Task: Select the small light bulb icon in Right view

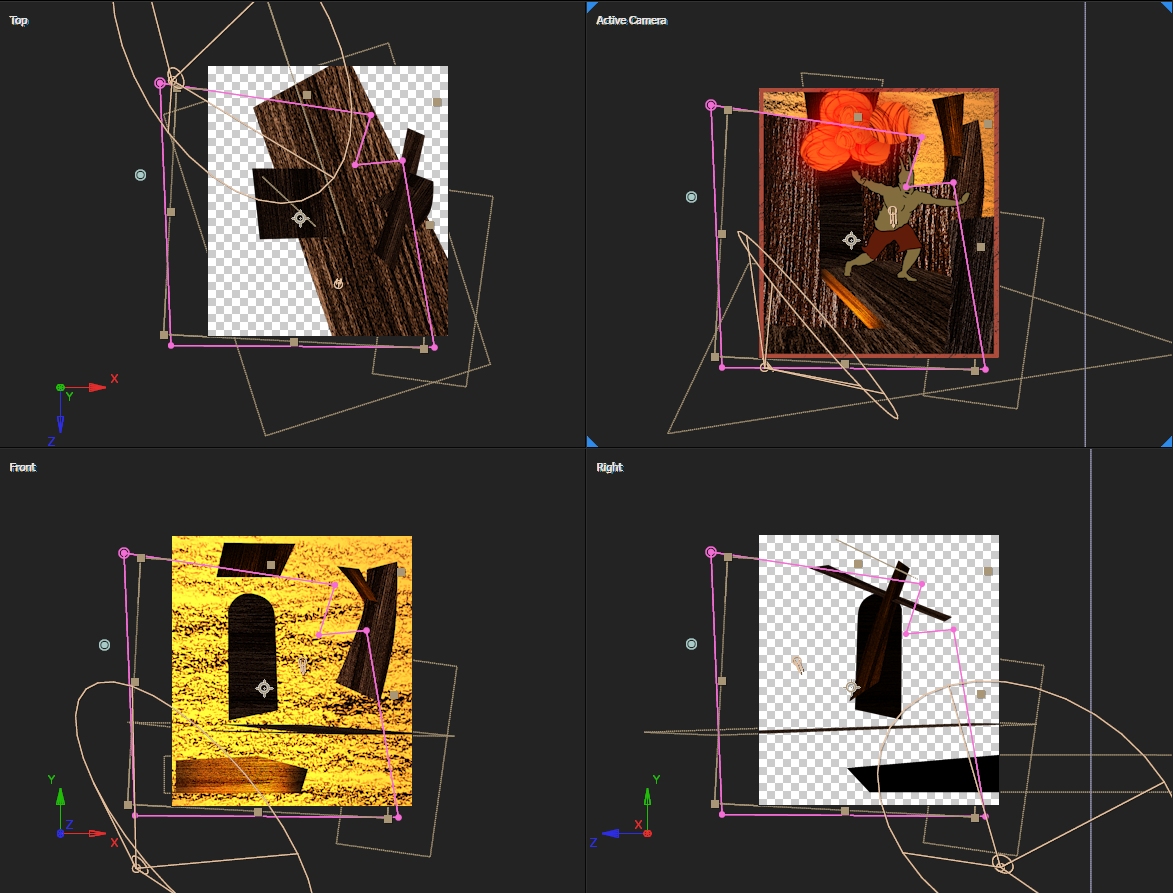Action: click(797, 664)
